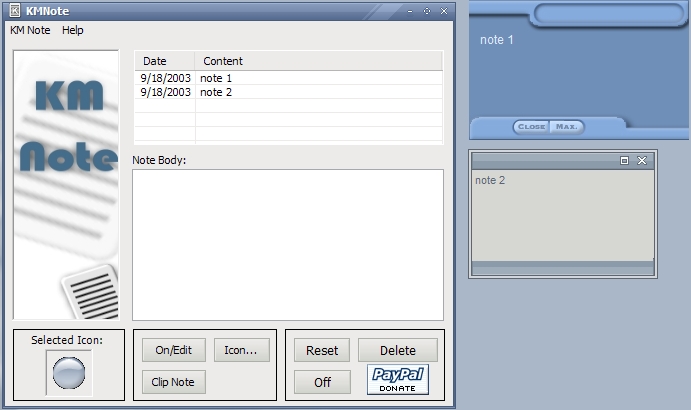This screenshot has height=410, width=691.
Task: Click the Content column header
Action: click(319, 61)
